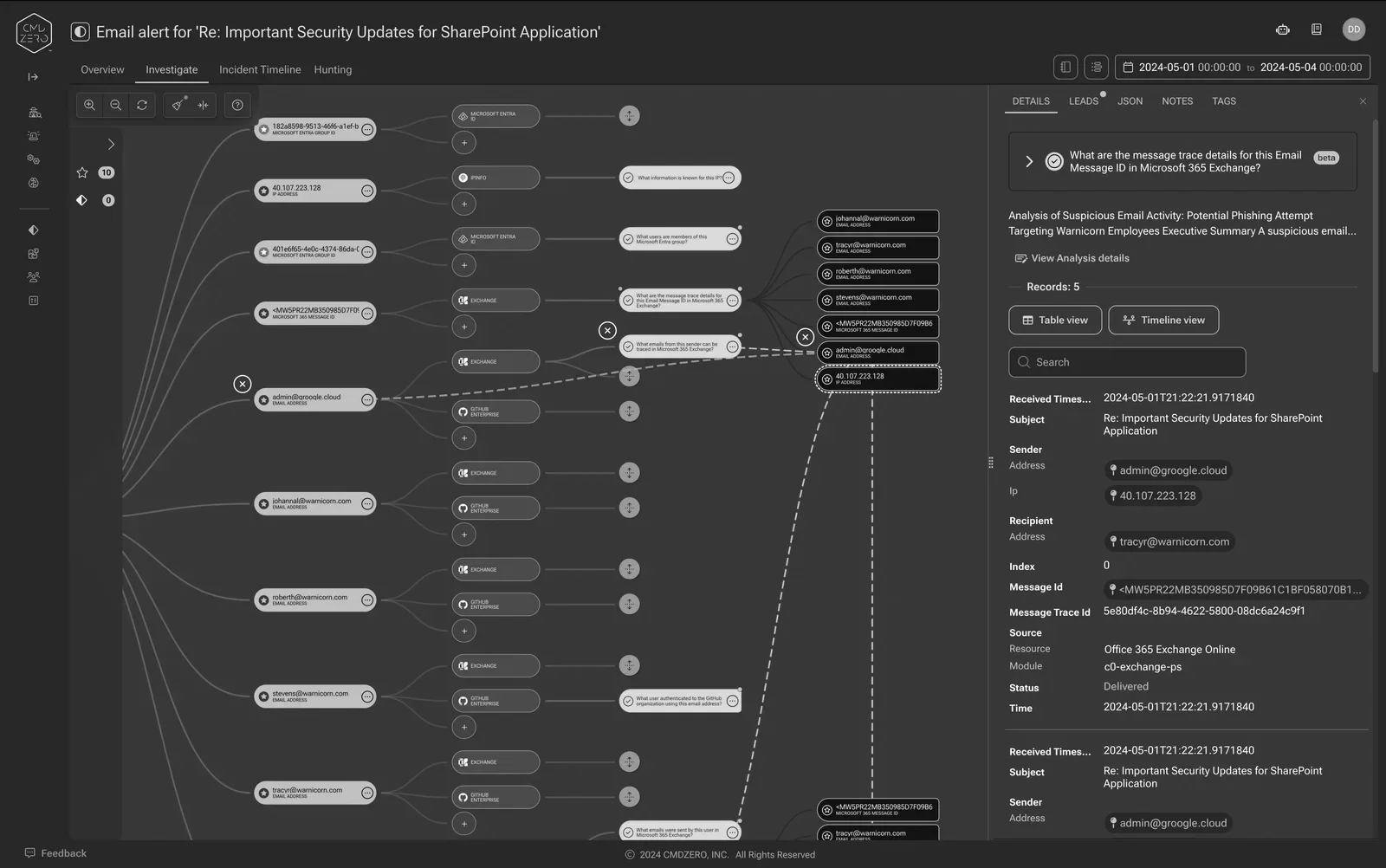Click the records Search field
The height and width of the screenshot is (868, 1386).
click(x=1127, y=362)
